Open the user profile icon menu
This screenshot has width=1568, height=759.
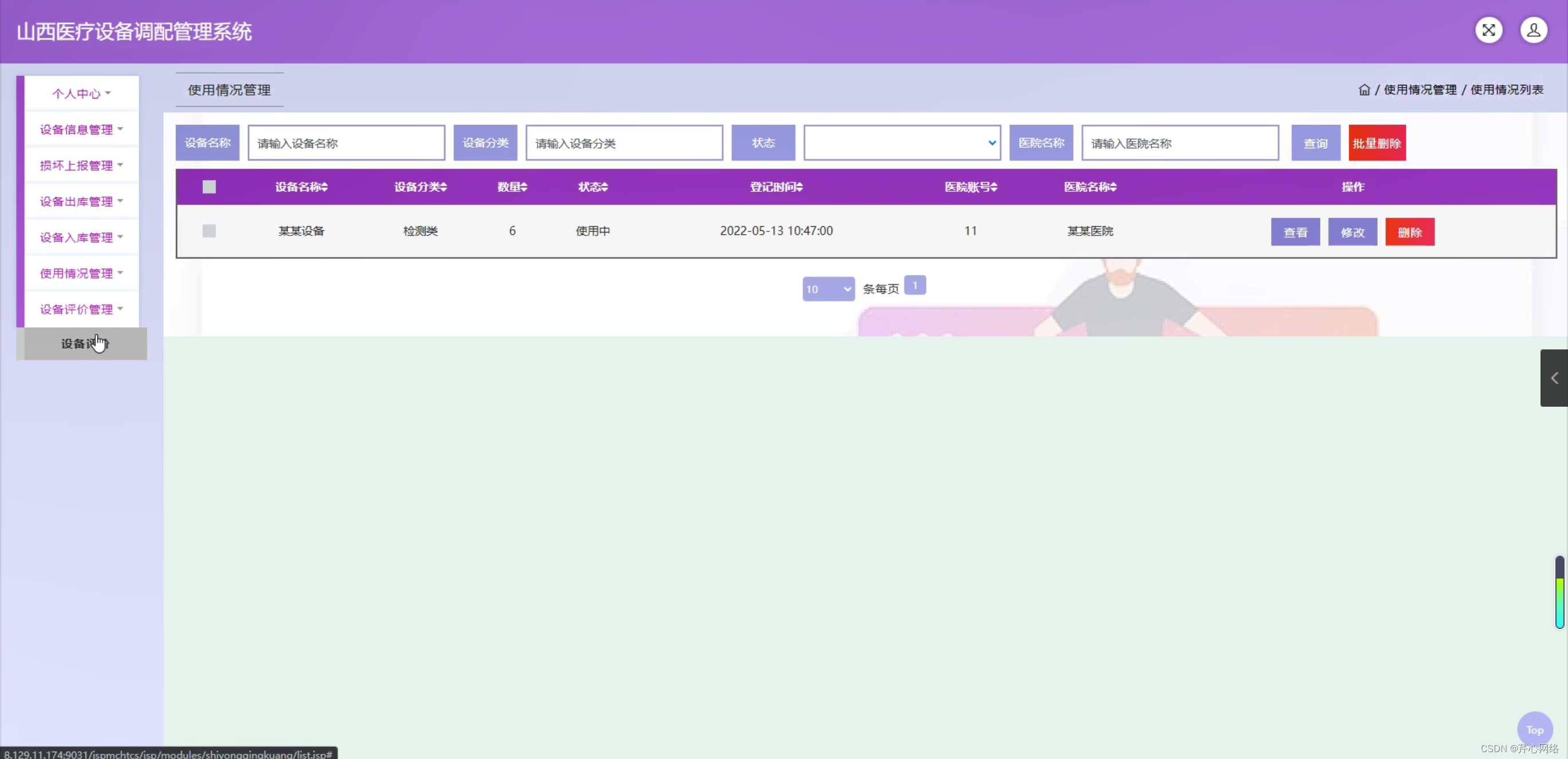coord(1533,30)
